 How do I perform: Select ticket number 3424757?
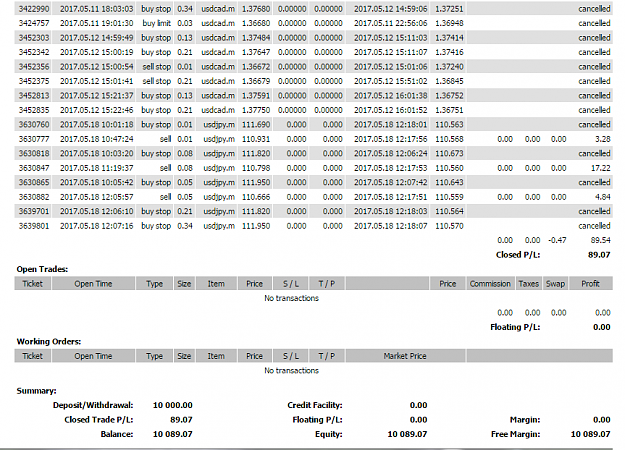pos(34,23)
